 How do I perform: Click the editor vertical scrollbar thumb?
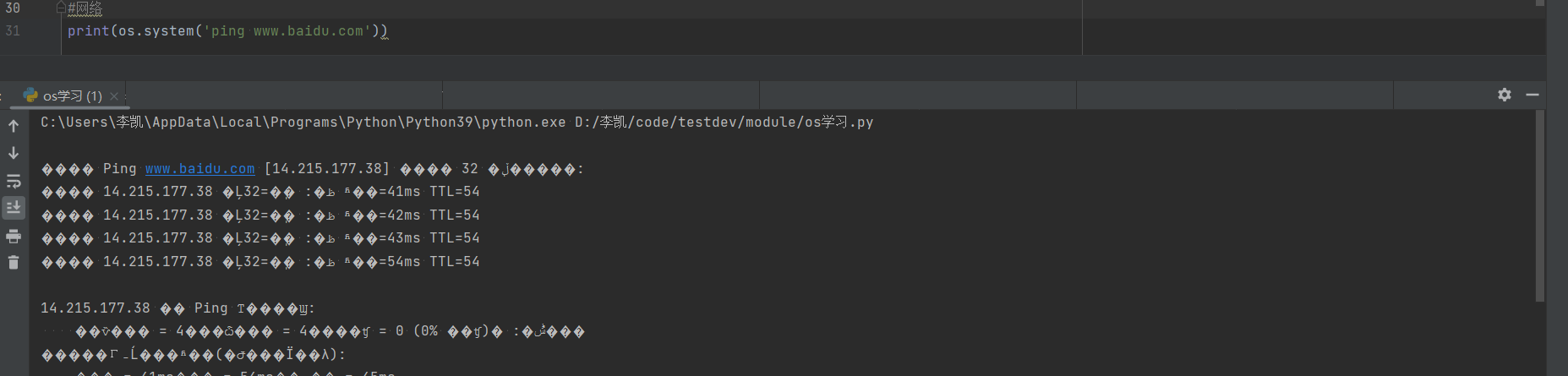(1539, 3)
